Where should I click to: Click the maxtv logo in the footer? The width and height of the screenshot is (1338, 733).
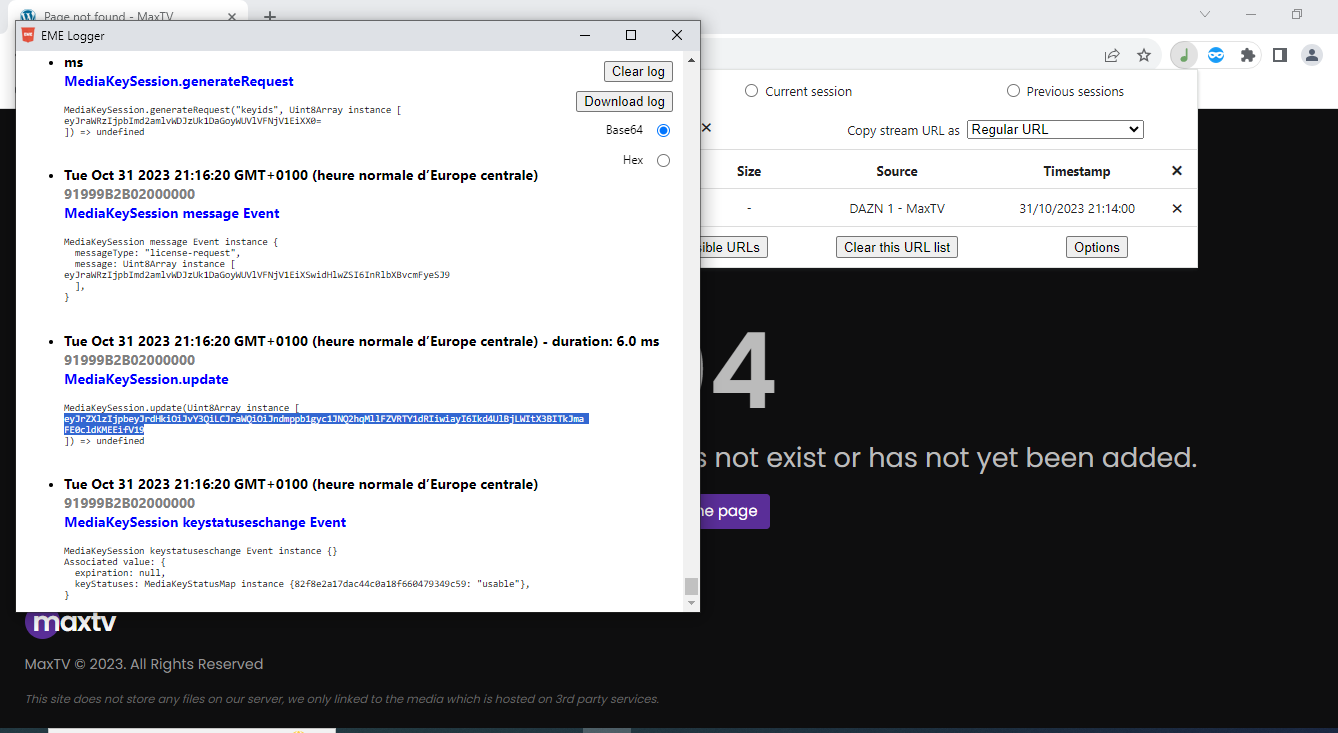[71, 622]
